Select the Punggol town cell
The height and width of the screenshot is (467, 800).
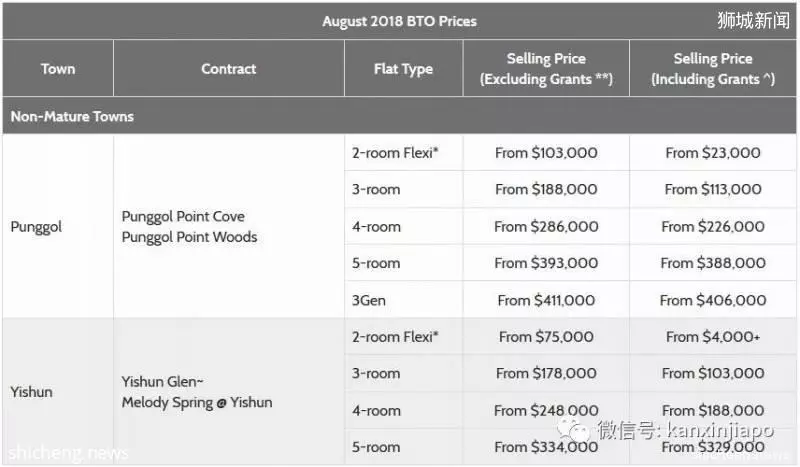58,226
